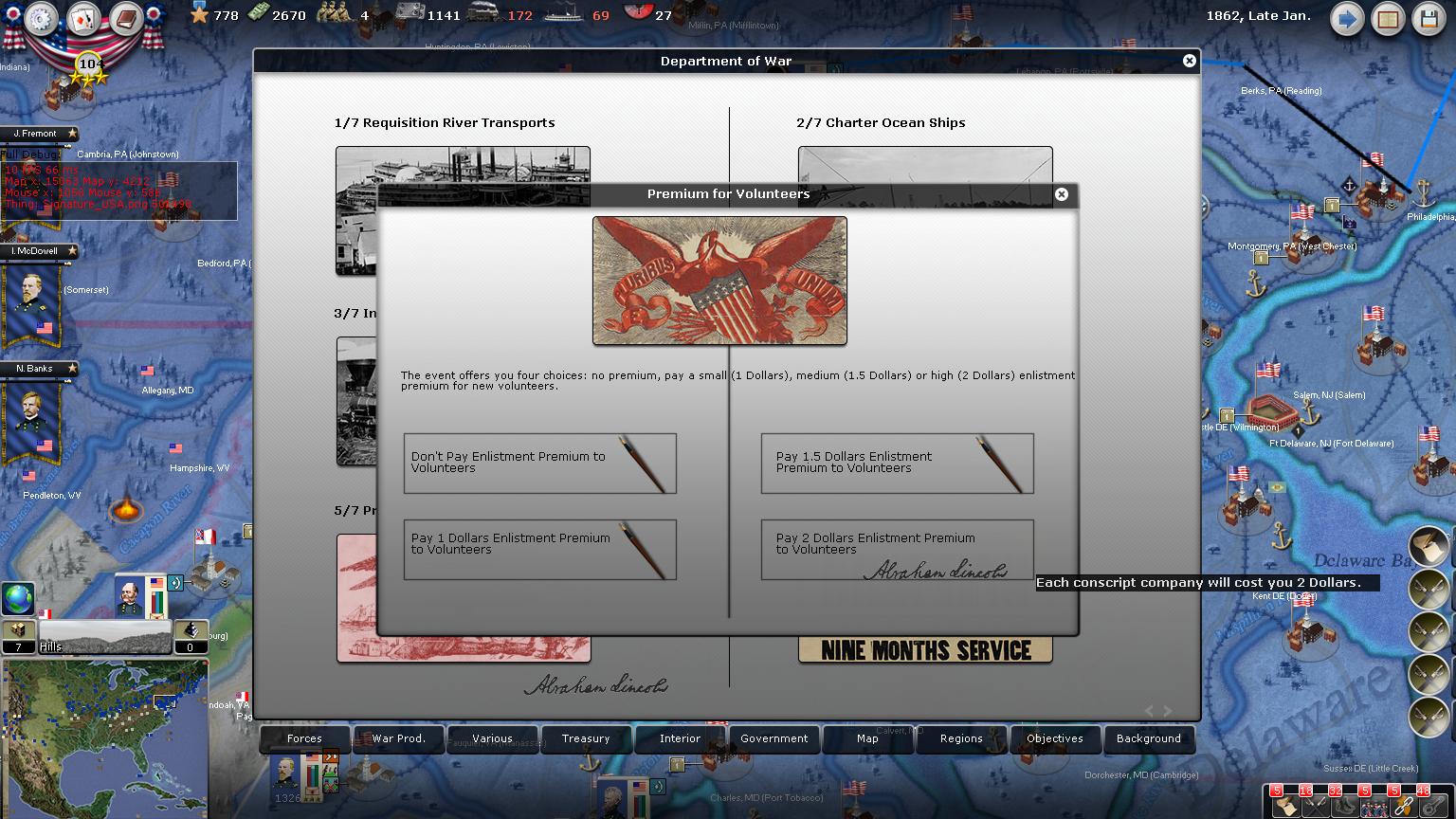Open the brown ledger book icon
Screen dimensions: 1456x819
126,19
